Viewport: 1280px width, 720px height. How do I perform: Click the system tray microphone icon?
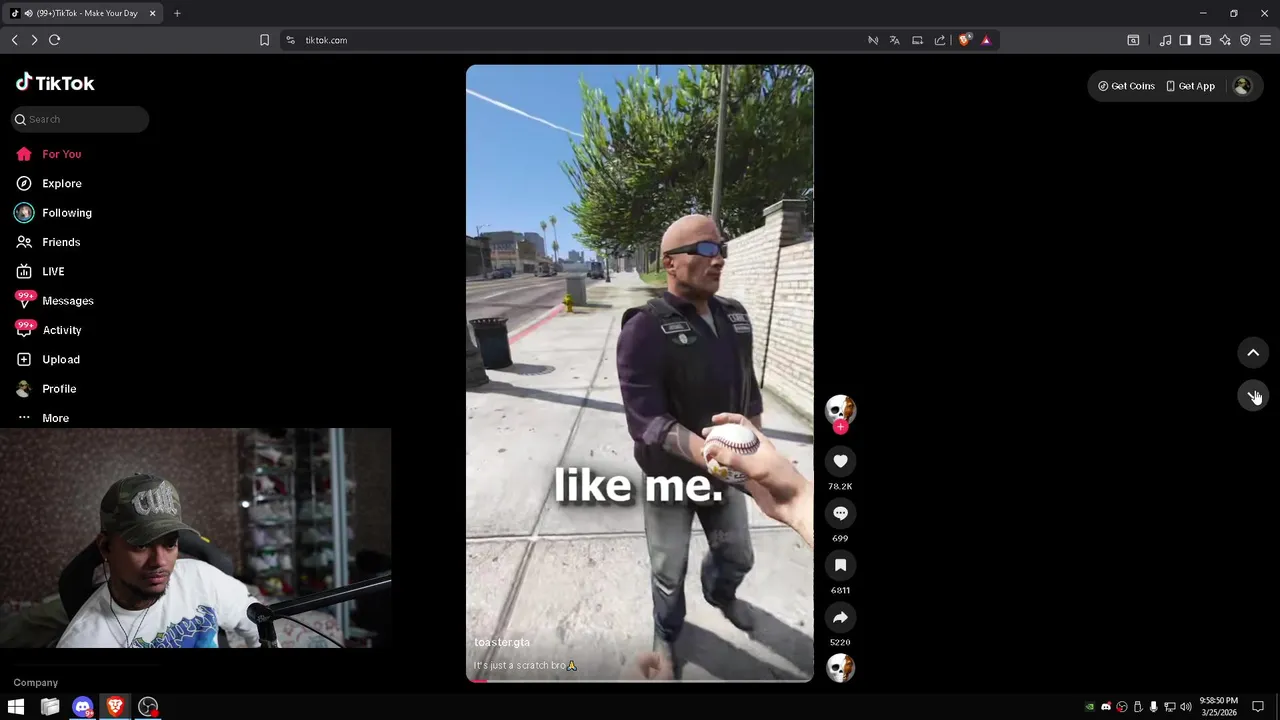[1153, 707]
